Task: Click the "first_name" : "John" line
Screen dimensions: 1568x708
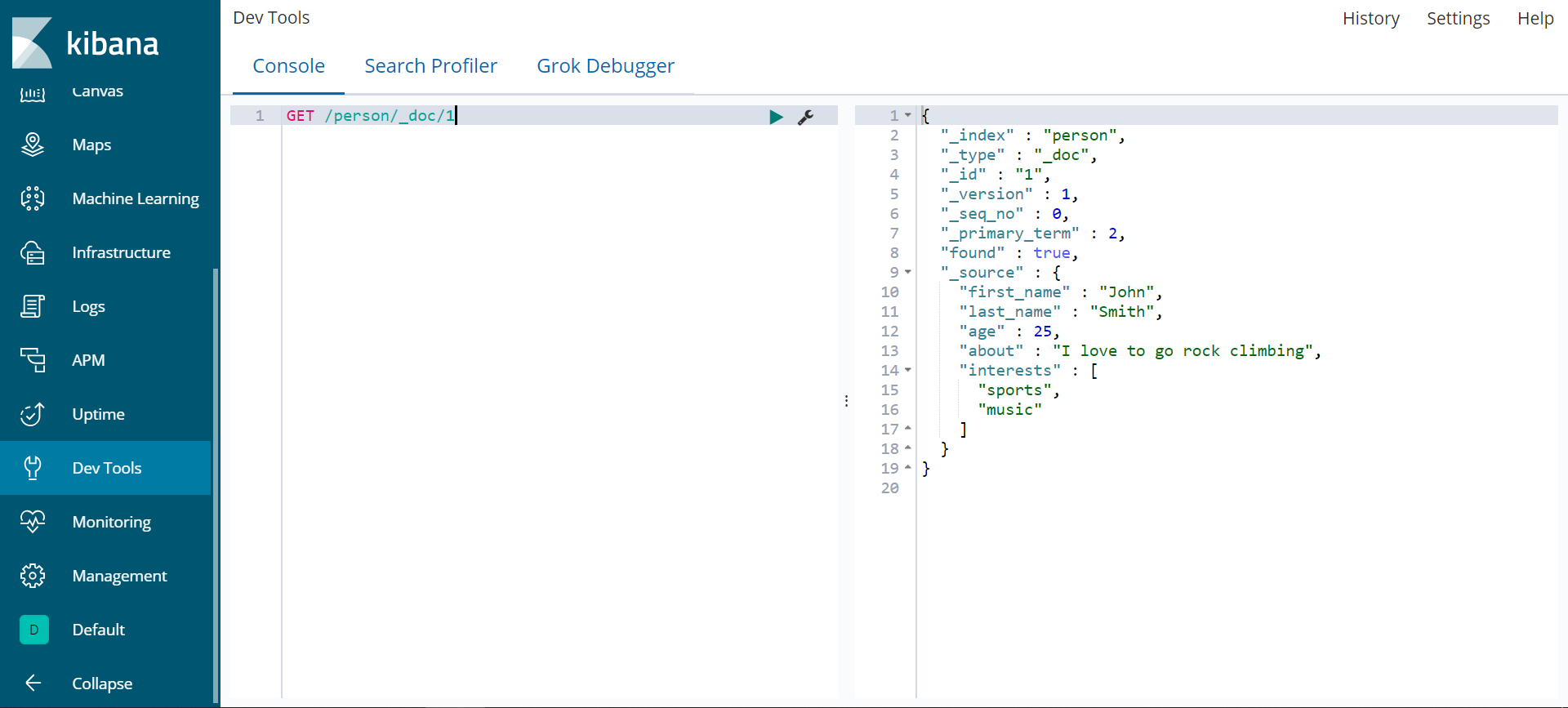Action: pyautogui.click(x=1061, y=292)
